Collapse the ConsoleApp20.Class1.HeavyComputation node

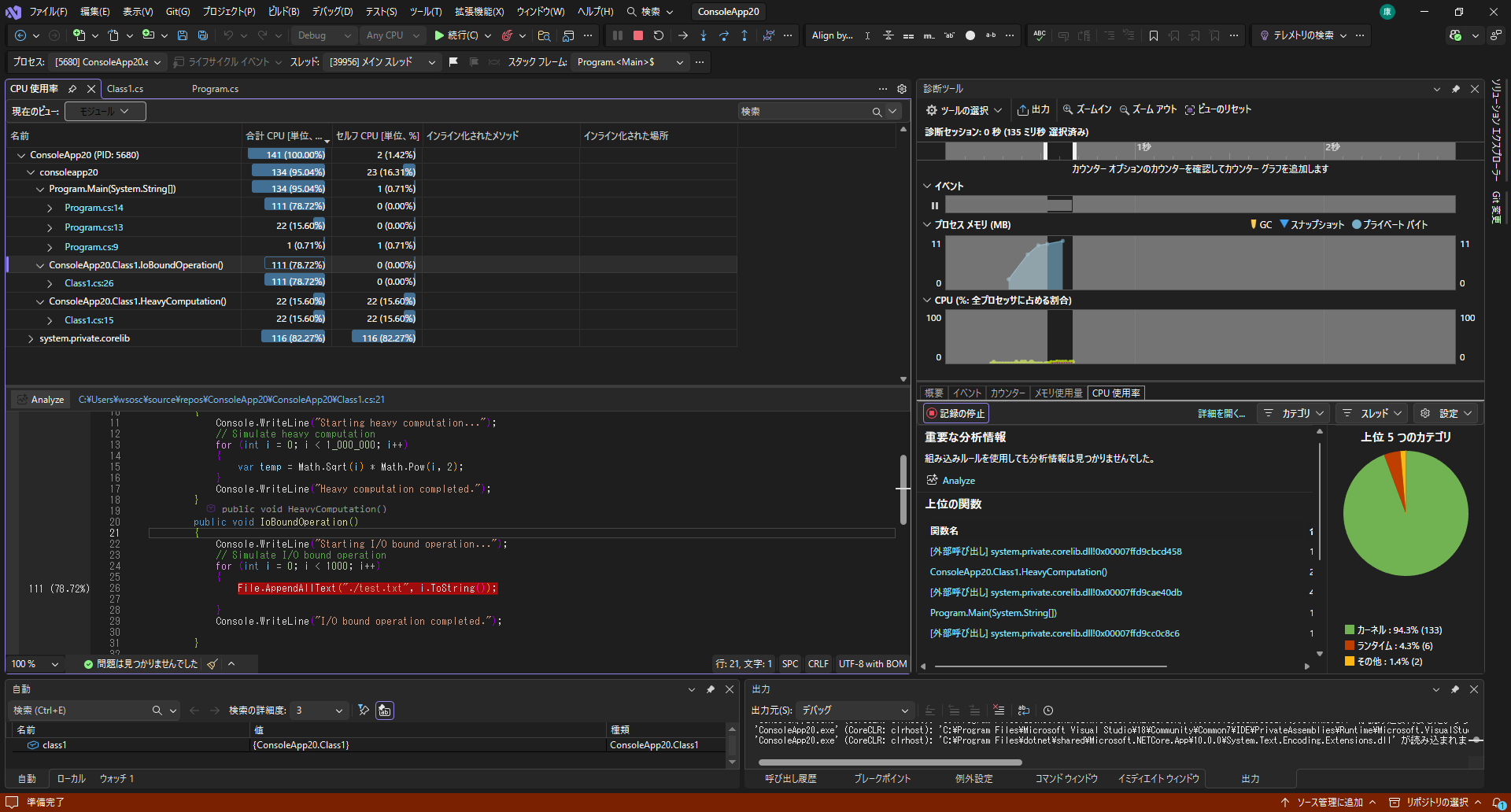pos(40,301)
